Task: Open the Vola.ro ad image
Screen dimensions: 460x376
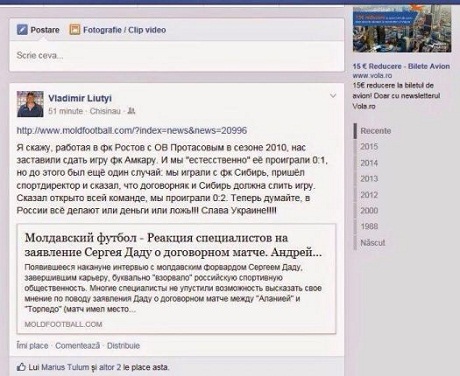Action: pos(402,29)
